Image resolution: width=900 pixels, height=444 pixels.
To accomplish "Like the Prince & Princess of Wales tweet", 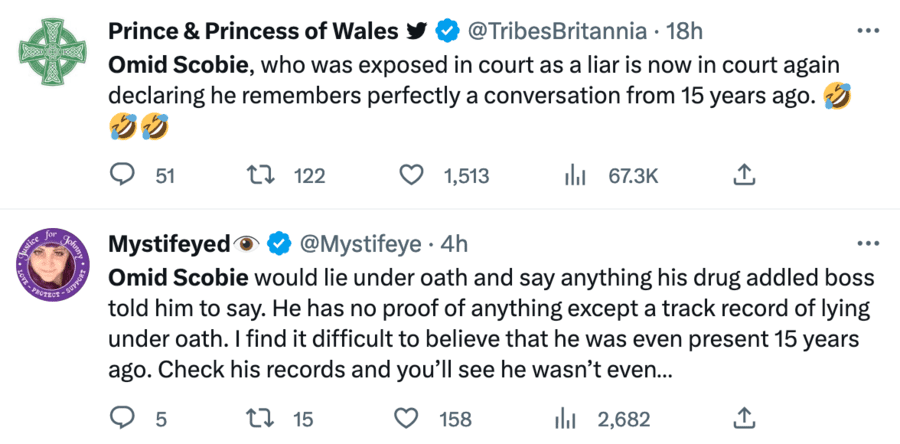I will (412, 175).
